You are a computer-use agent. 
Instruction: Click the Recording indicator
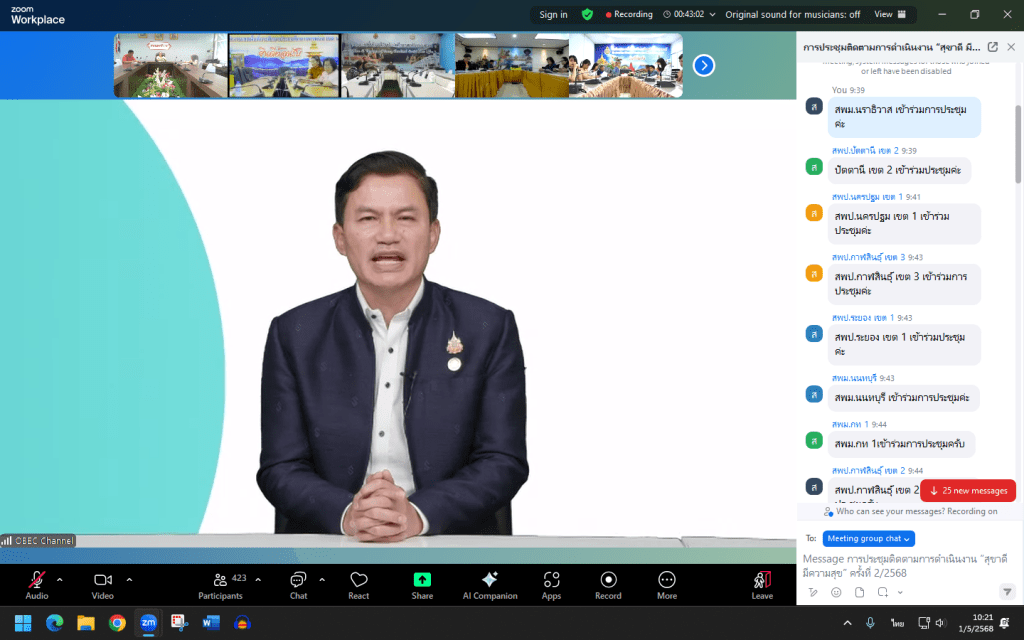(x=629, y=14)
